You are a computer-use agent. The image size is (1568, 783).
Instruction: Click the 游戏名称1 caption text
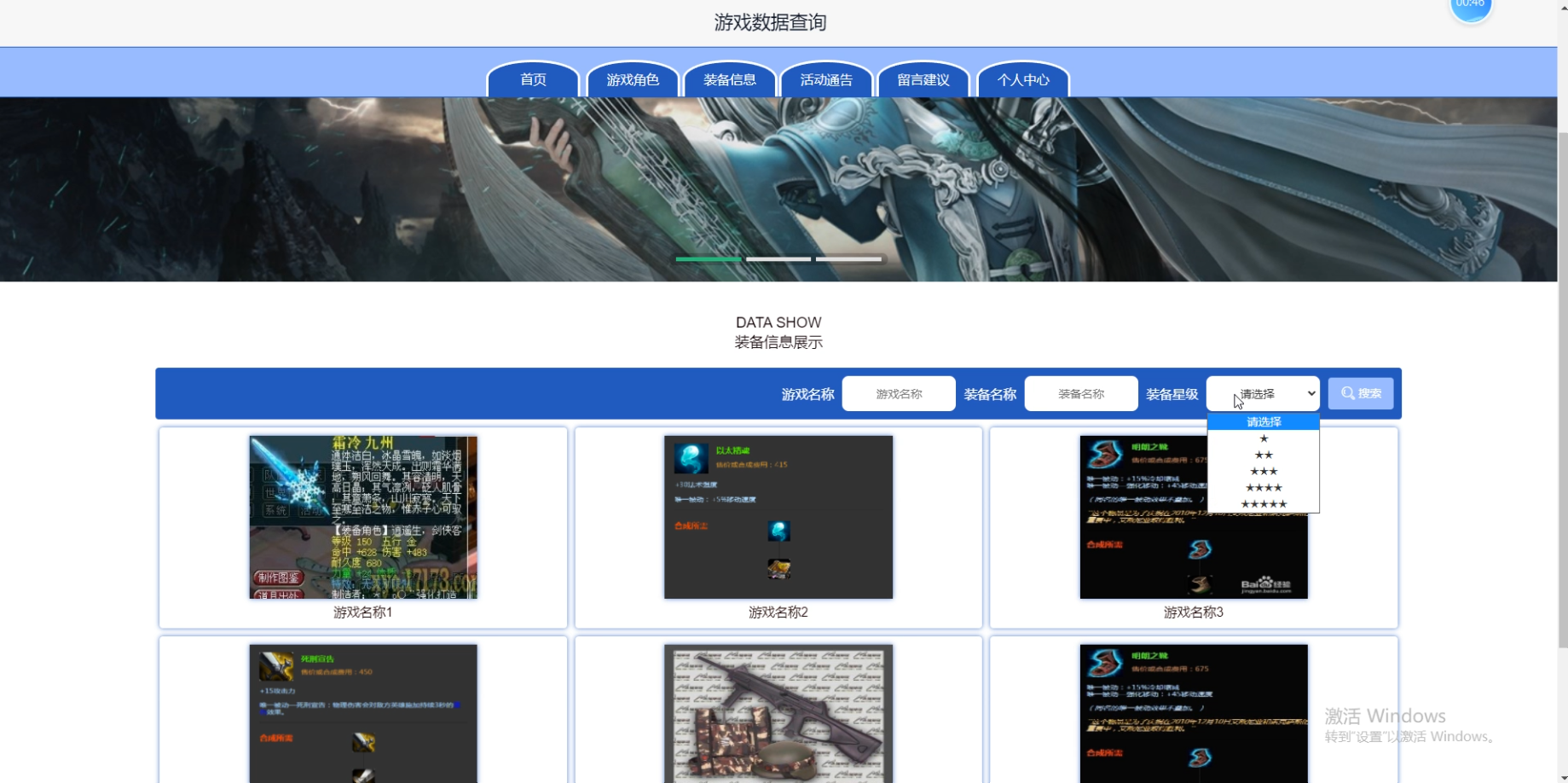[x=363, y=612]
